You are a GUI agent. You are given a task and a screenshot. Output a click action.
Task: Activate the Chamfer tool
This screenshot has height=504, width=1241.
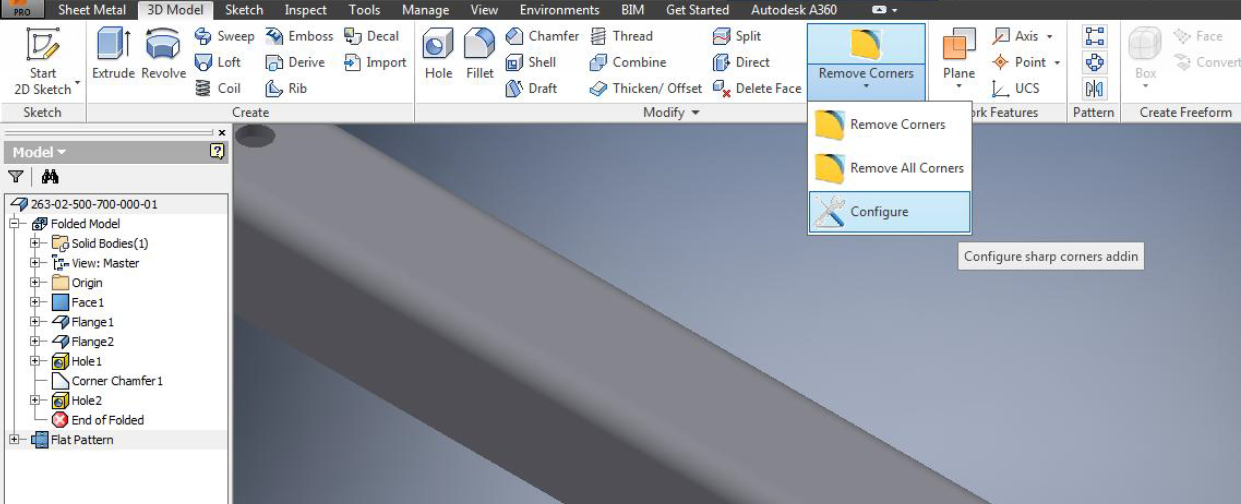pos(542,36)
